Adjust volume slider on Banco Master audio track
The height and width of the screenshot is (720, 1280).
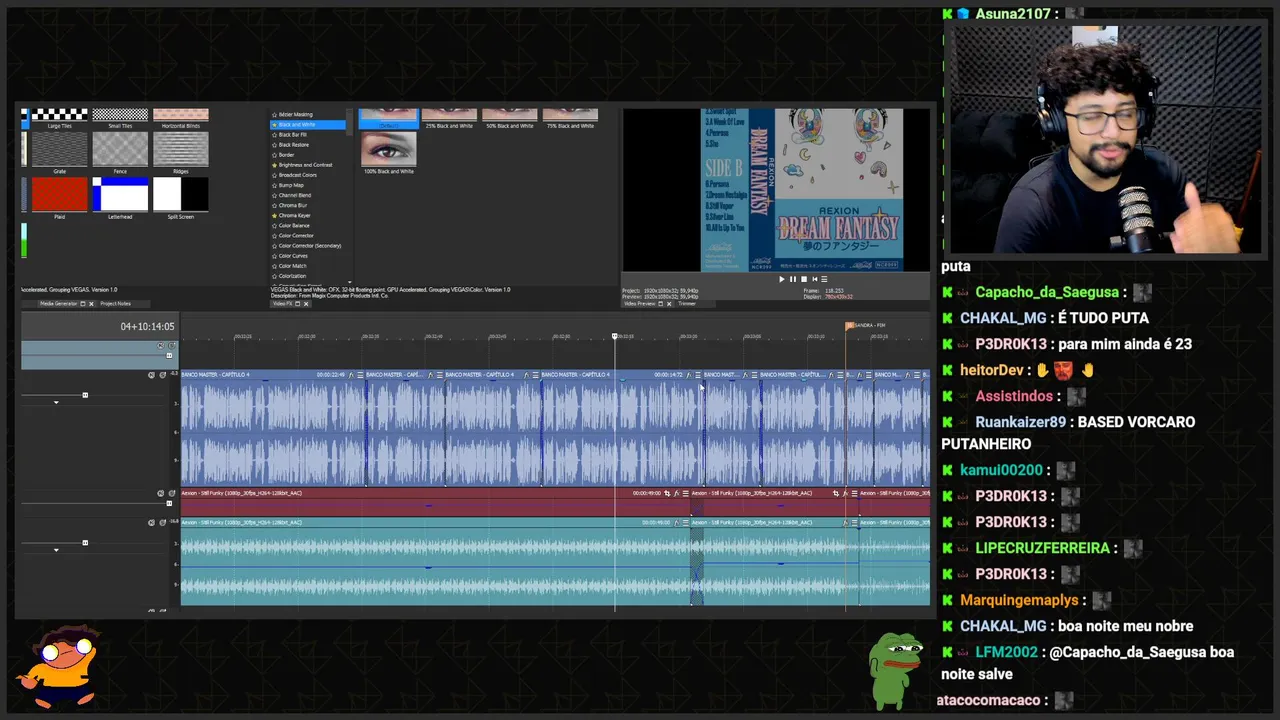pos(85,395)
